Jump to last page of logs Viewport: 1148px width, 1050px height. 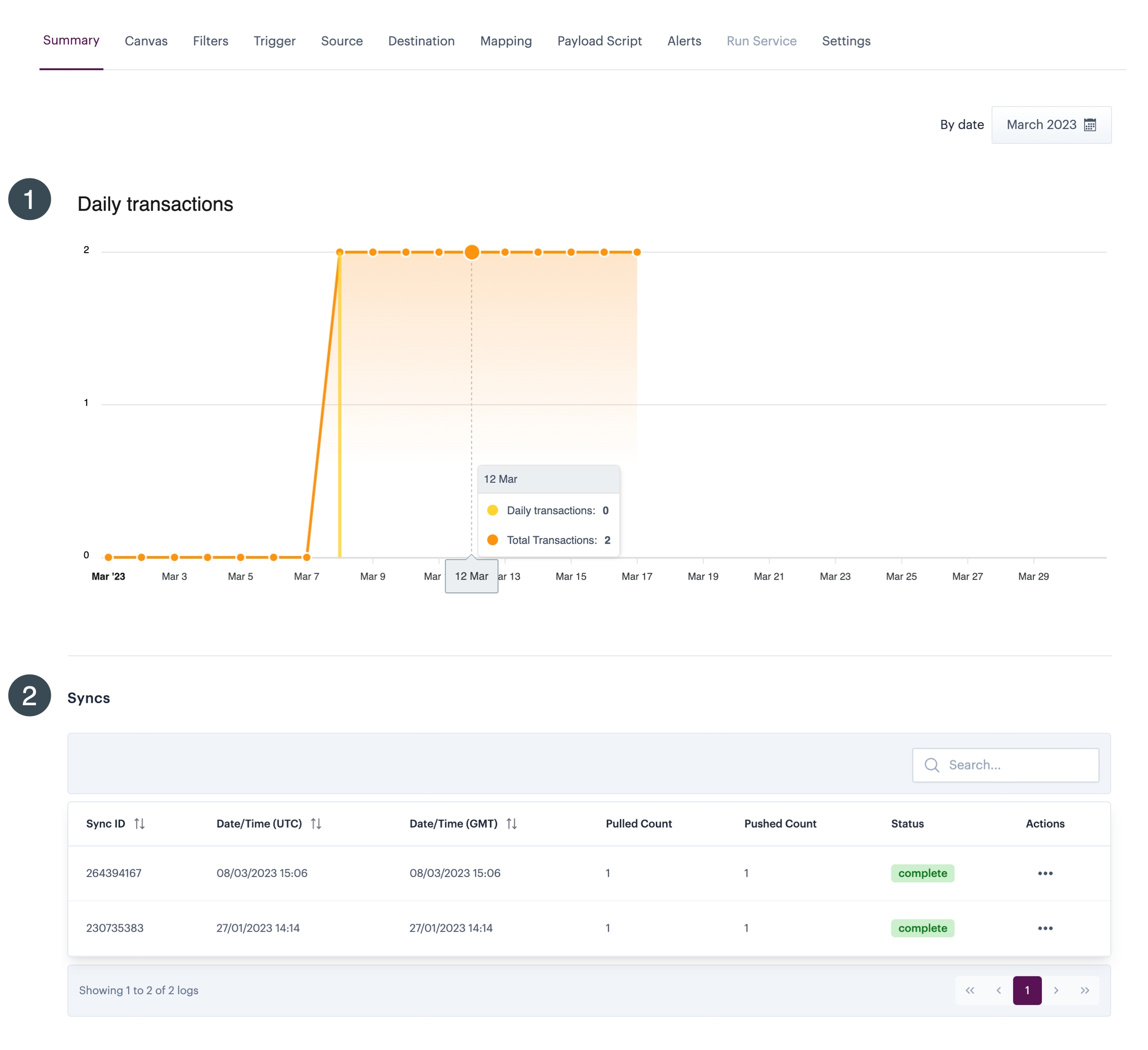(x=1084, y=990)
